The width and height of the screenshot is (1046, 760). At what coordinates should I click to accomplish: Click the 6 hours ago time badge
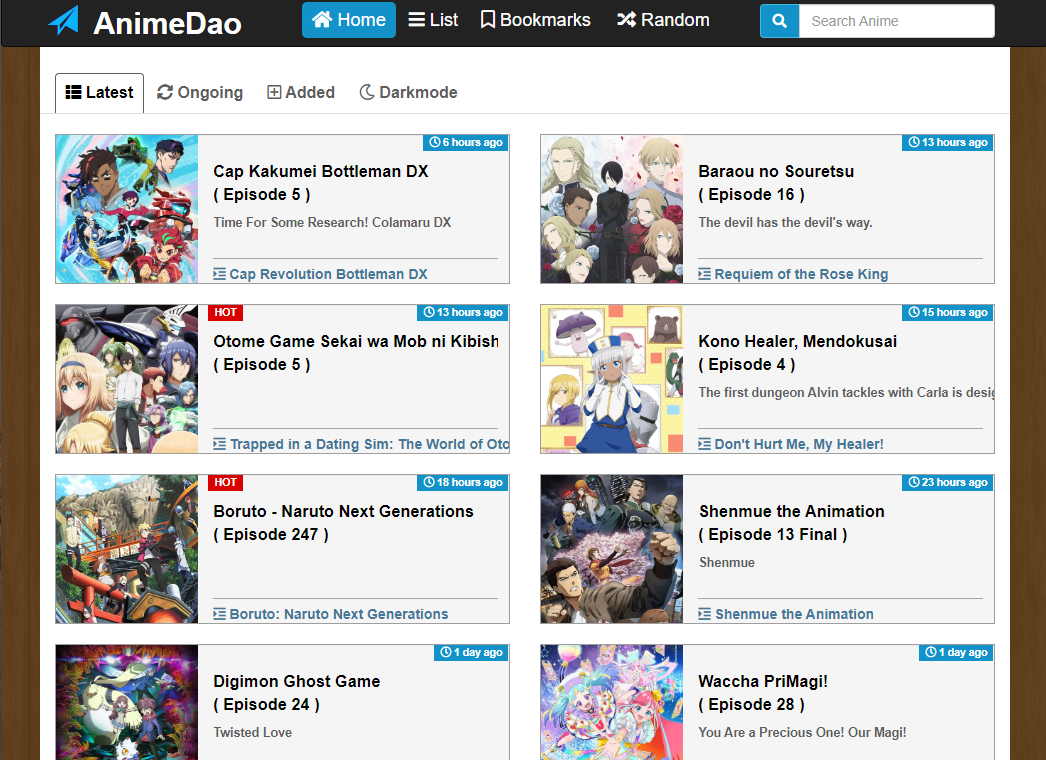coord(466,143)
